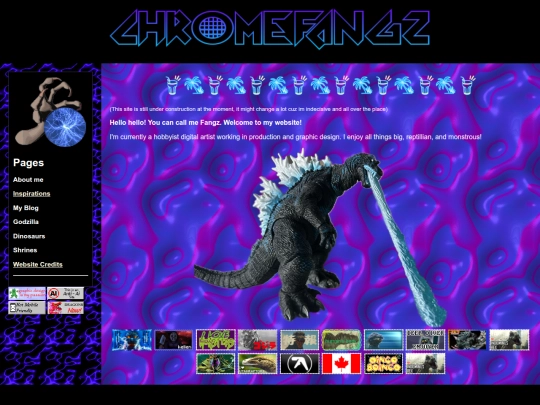Screen dimensions: 540x405
Task: Click the last grey monster stamp in top stamp row
Action: pos(509,340)
